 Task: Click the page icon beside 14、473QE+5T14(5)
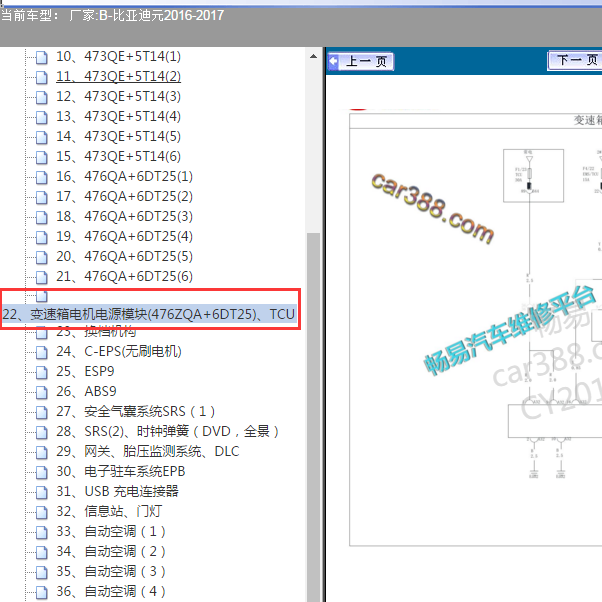(x=41, y=137)
